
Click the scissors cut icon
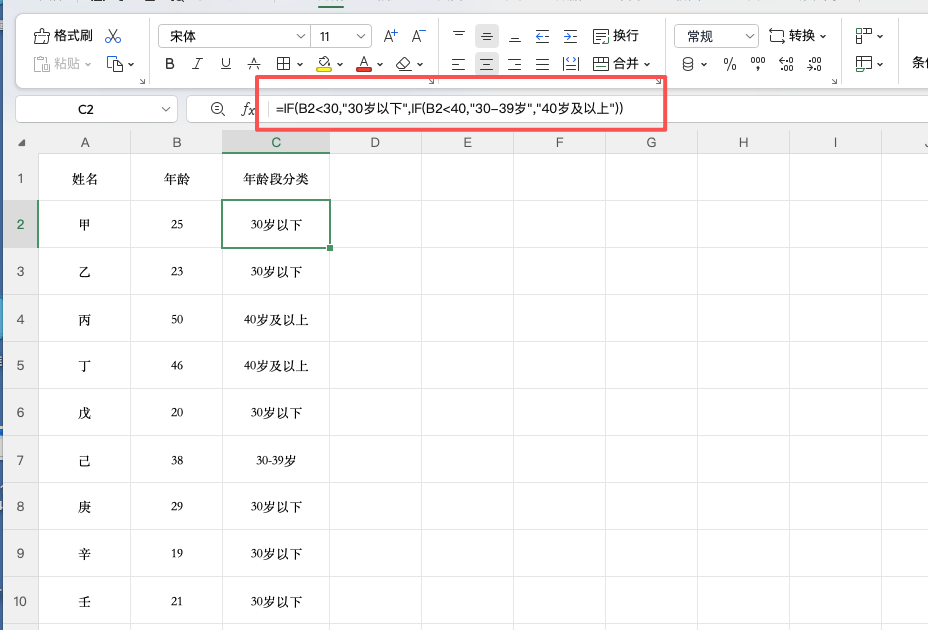click(x=112, y=36)
